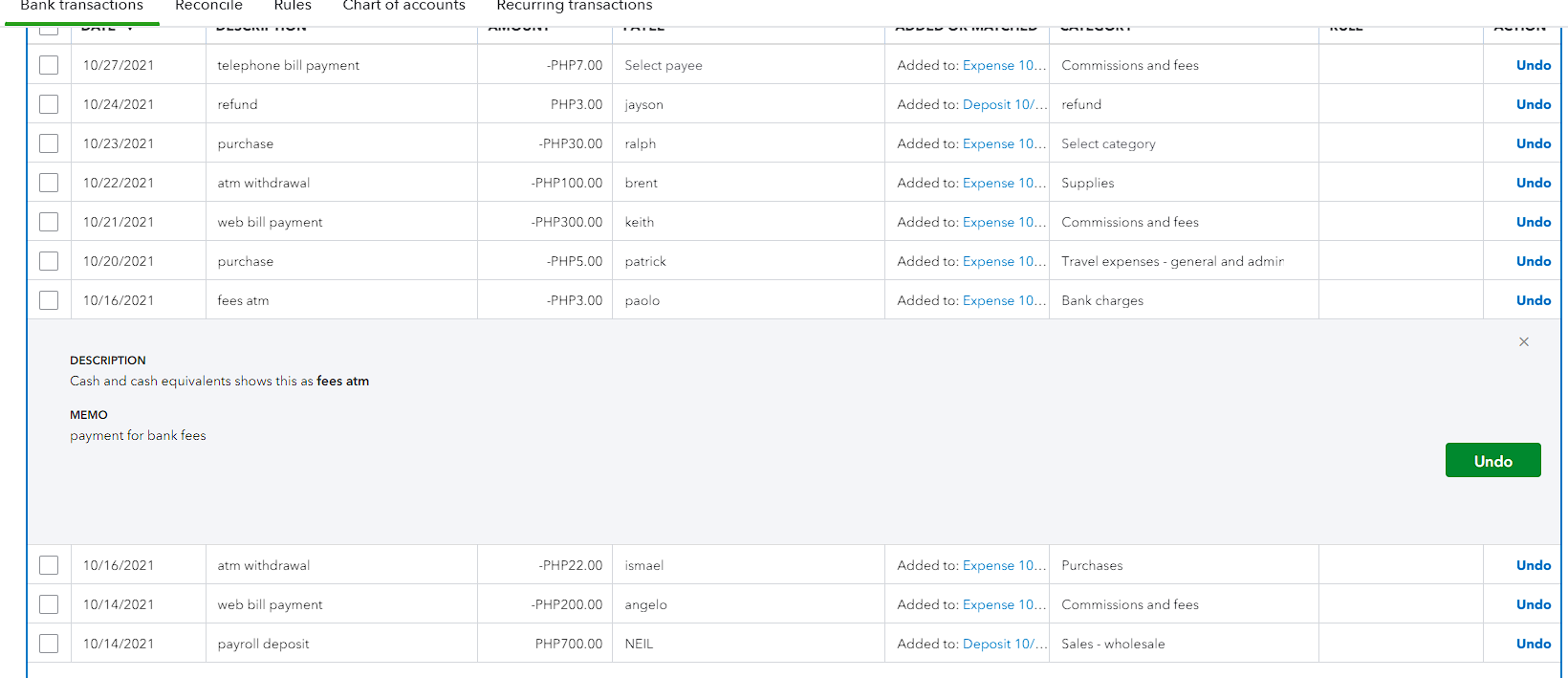Go to Chart of accounts tab
This screenshot has height=678, width=1568.
click(x=403, y=7)
